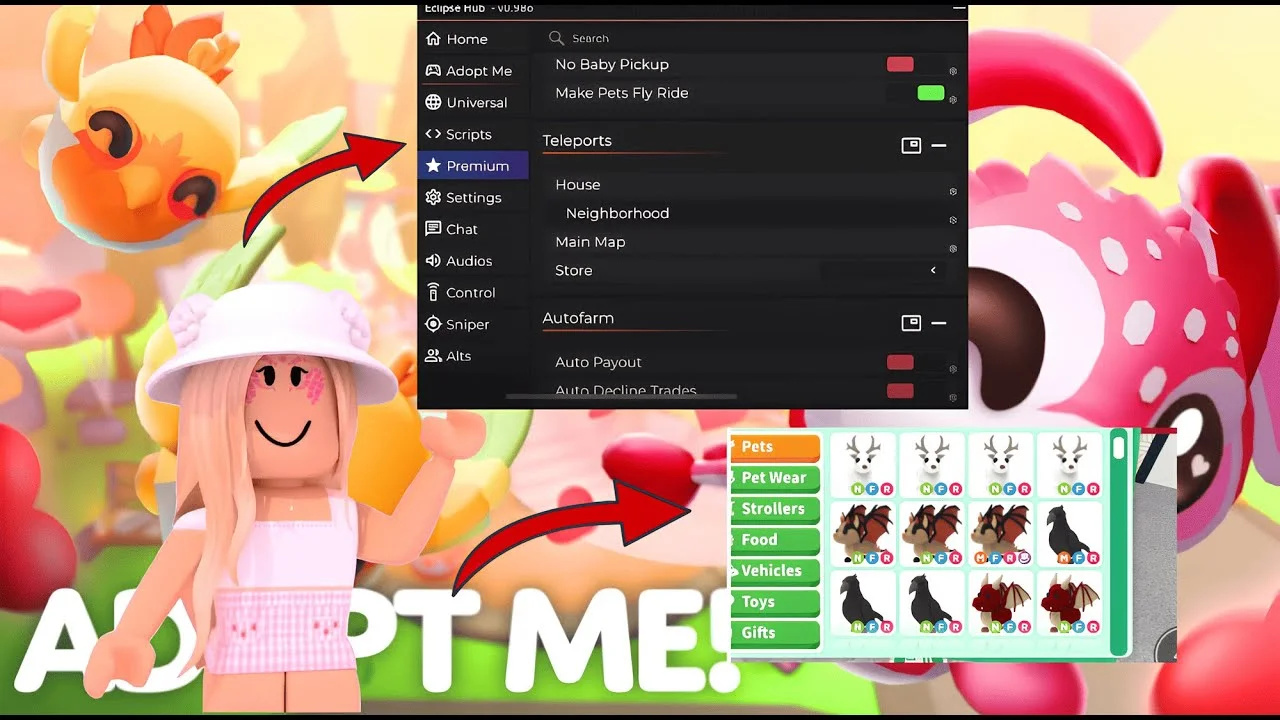
Task: Open the Universal globe section
Action: (x=433, y=102)
